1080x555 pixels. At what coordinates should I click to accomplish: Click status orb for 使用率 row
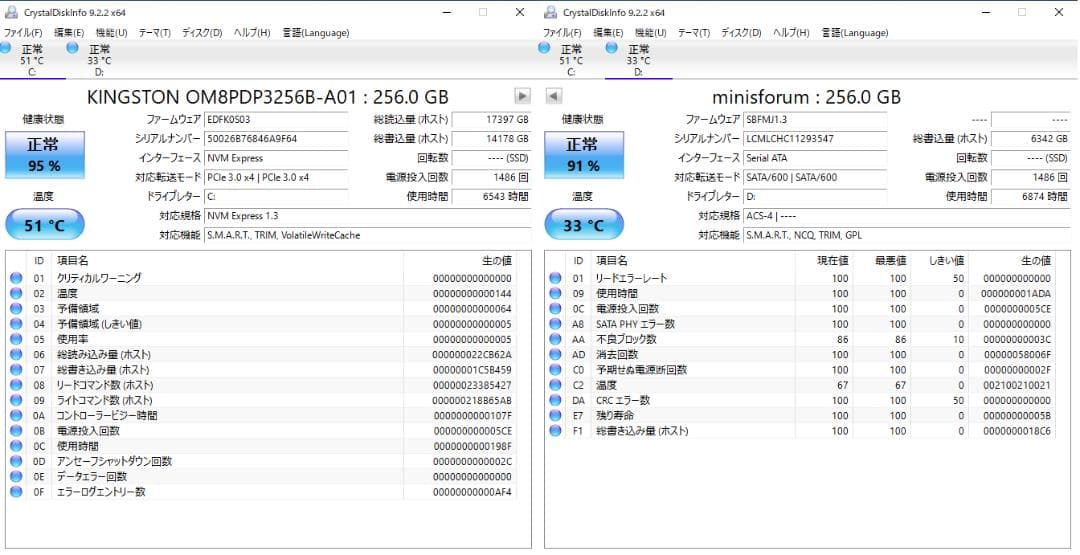tap(16, 339)
